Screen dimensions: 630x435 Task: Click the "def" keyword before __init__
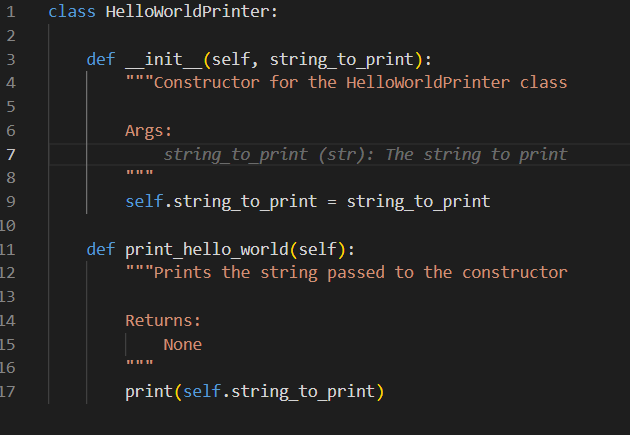coord(101,59)
